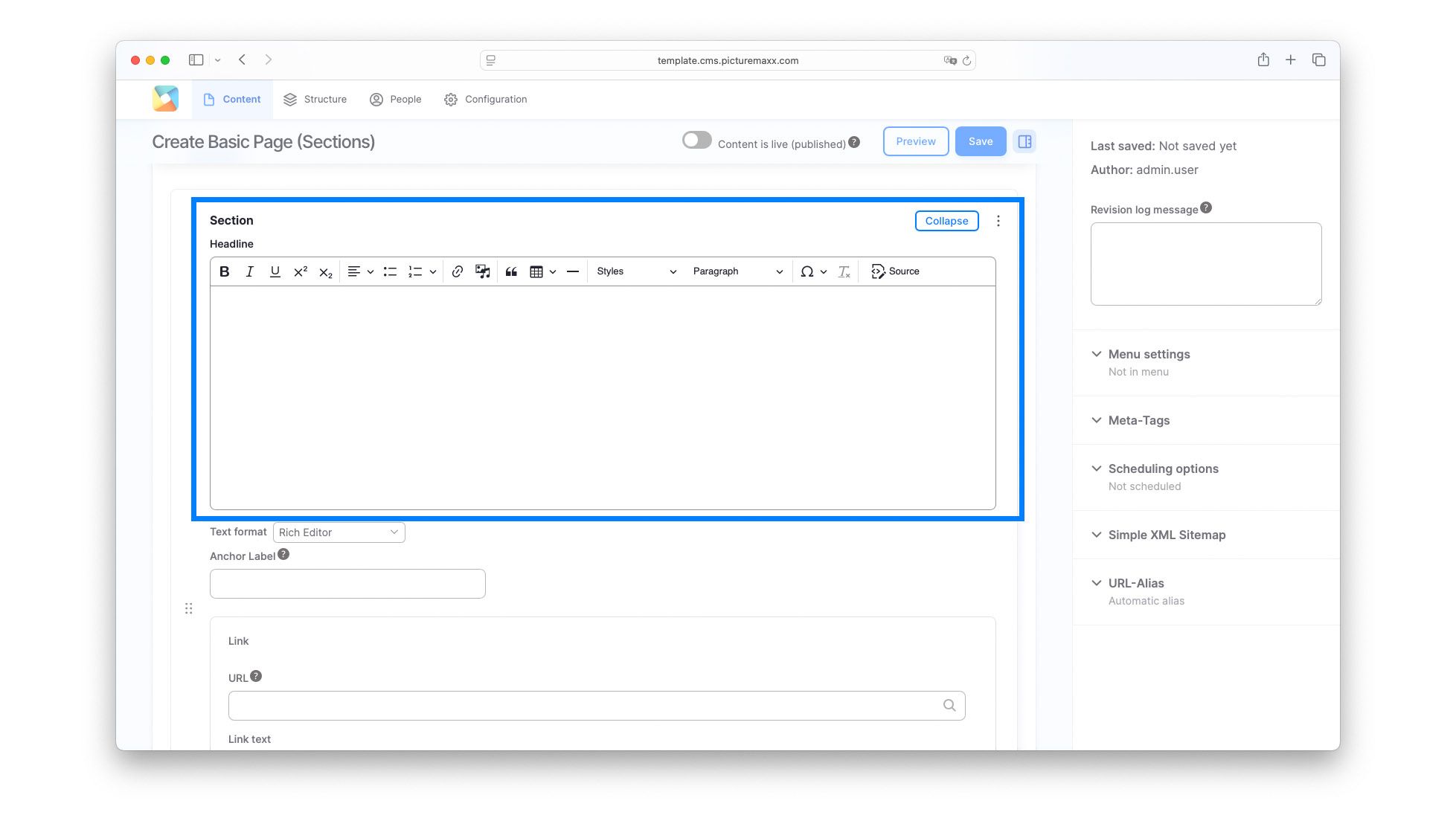Click the Preview button
The width and height of the screenshot is (1456, 818).
click(915, 141)
